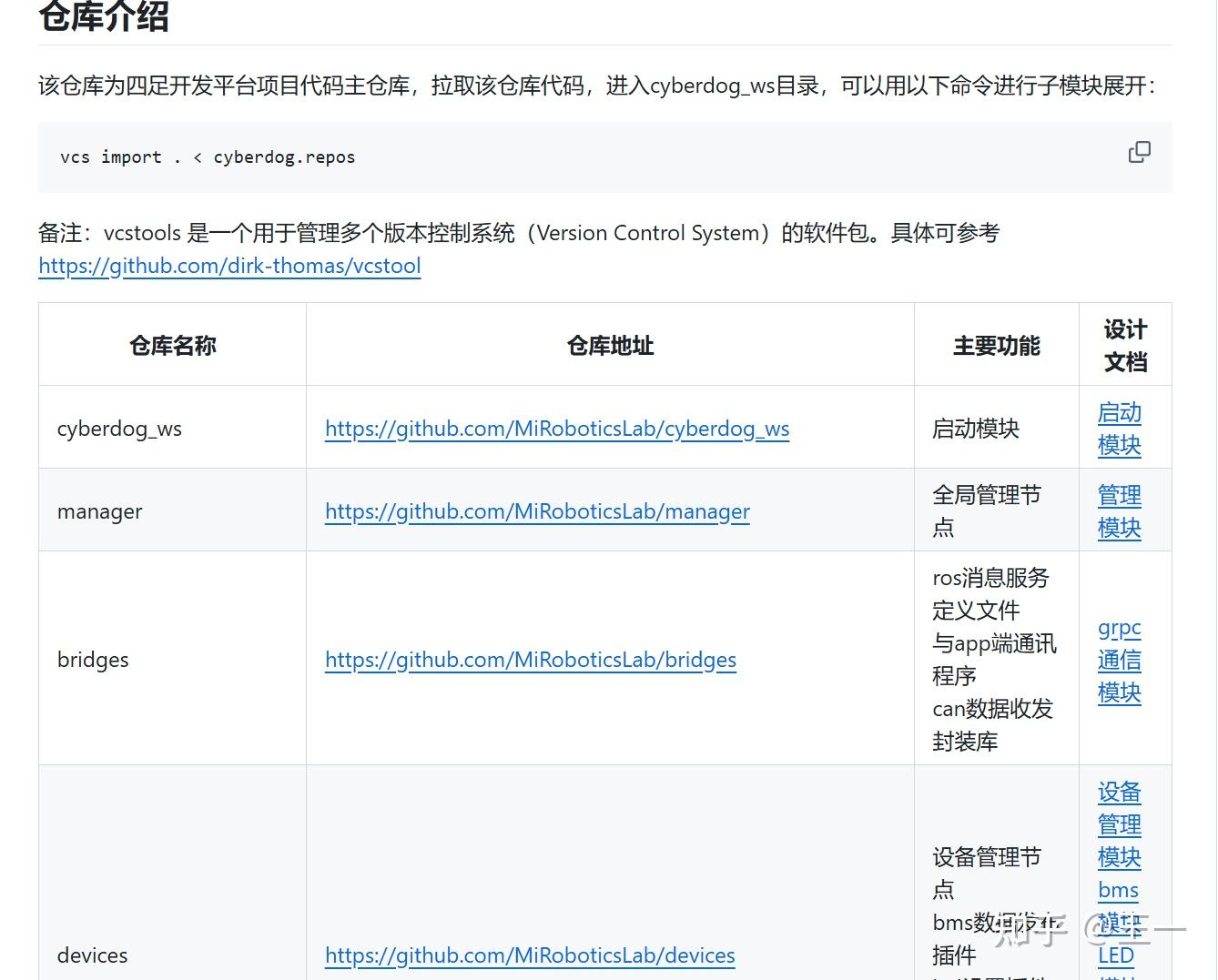Open the 管理模块 design document
The width and height of the screenshot is (1218, 980).
(1119, 511)
